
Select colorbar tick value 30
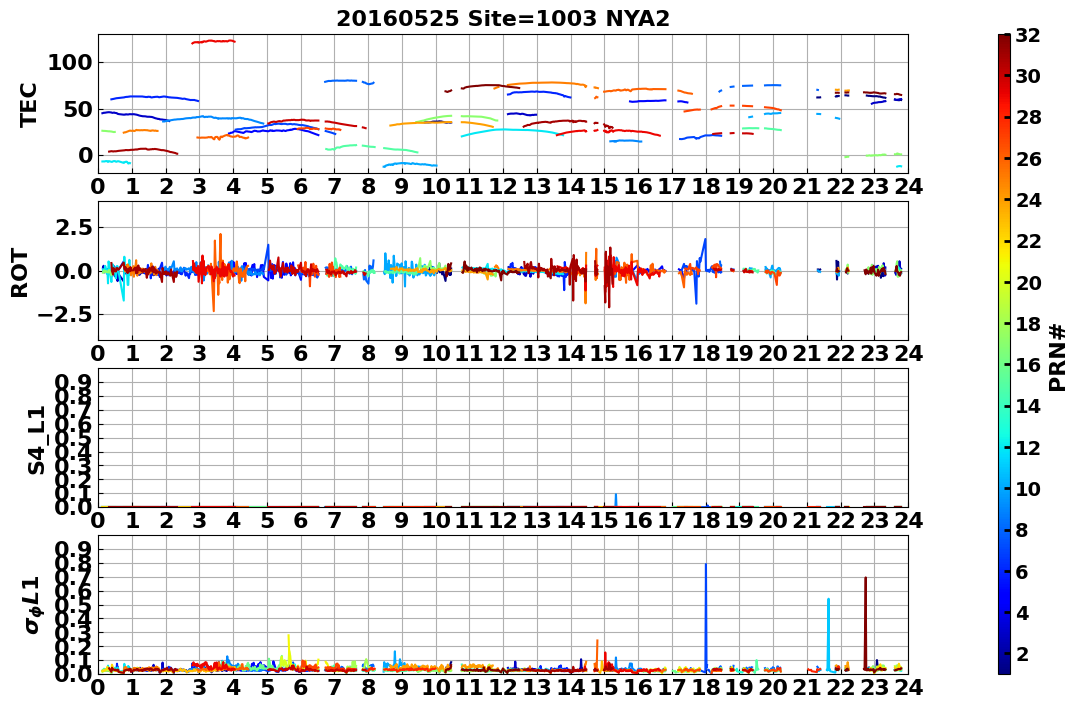(1028, 76)
